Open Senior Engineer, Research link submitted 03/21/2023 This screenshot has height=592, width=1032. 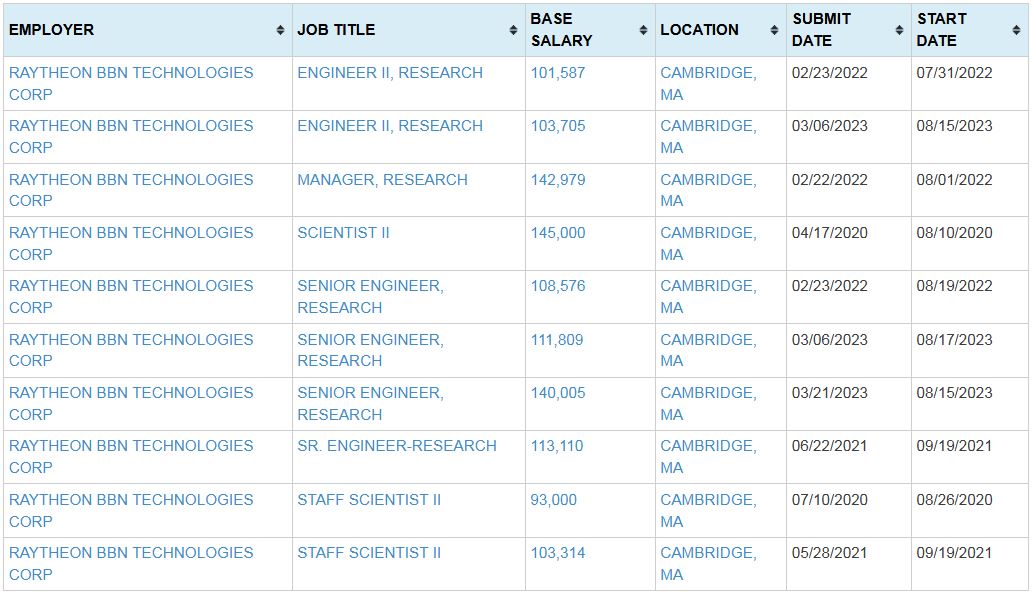click(x=371, y=403)
